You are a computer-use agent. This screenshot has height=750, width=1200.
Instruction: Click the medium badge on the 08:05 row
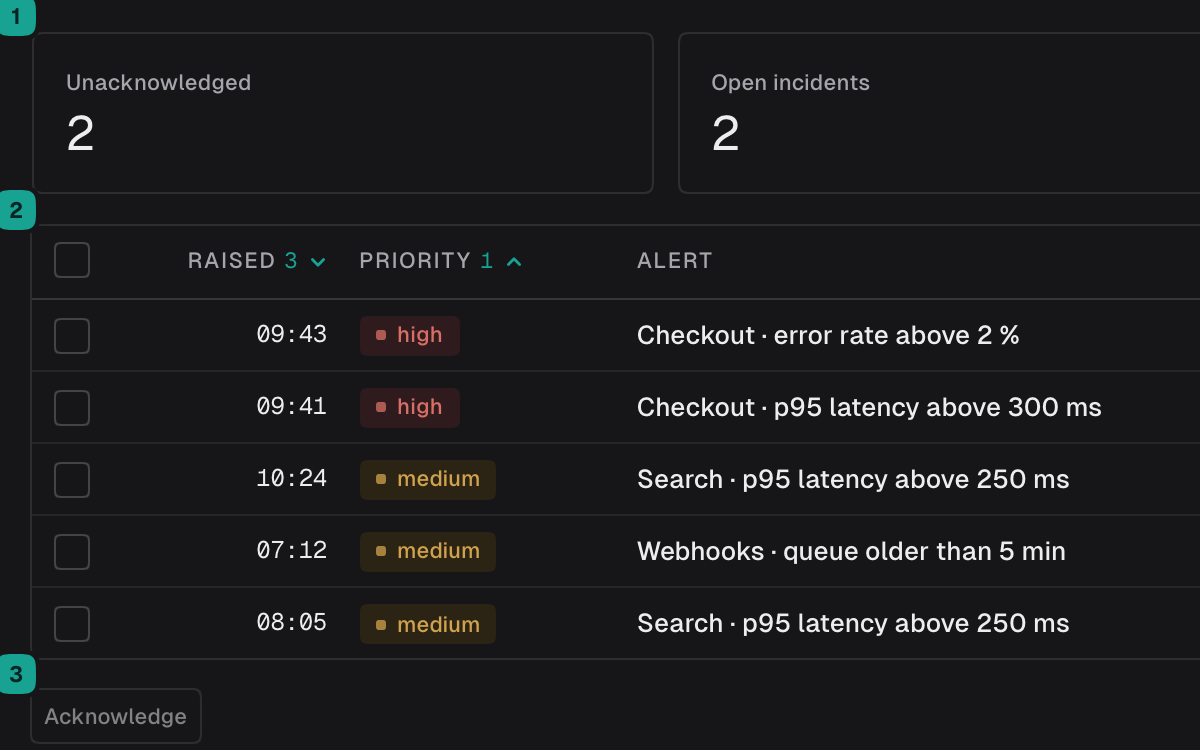coord(428,624)
